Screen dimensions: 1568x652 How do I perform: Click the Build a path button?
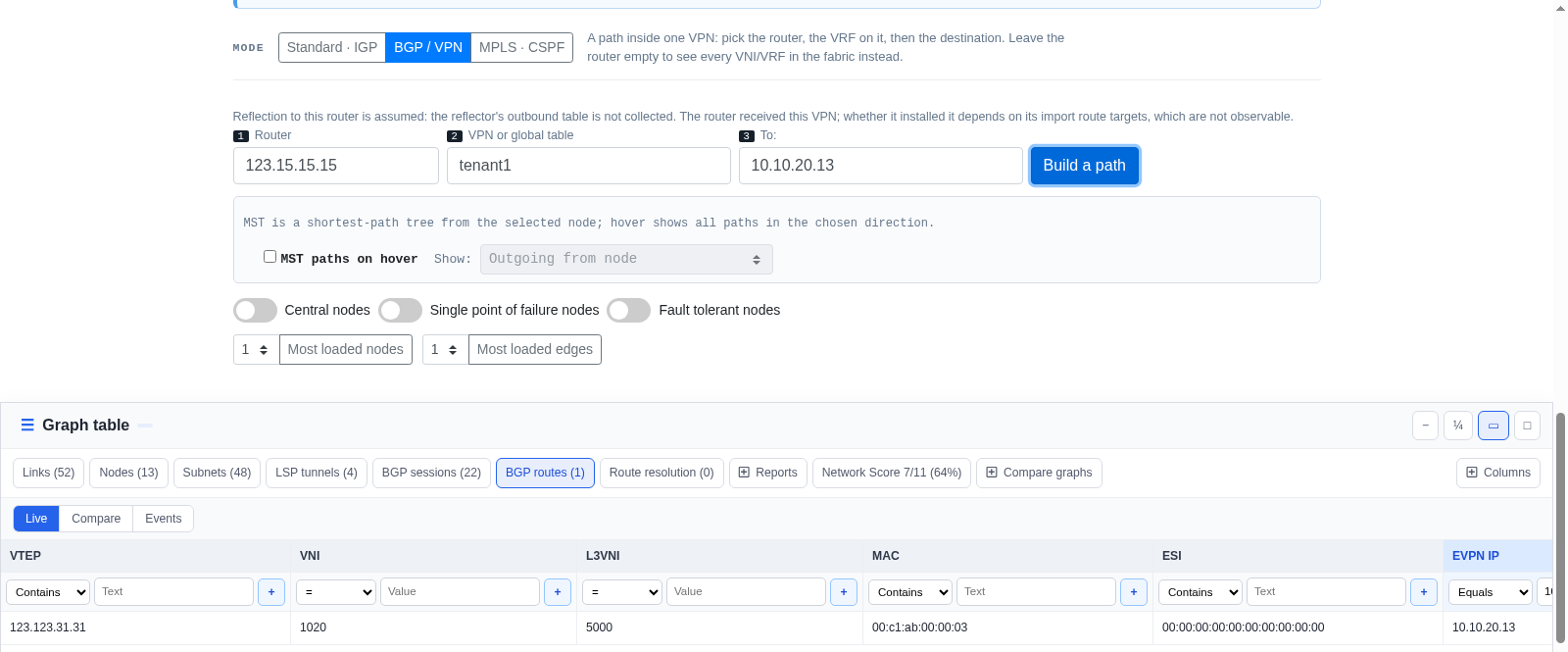(x=1084, y=166)
